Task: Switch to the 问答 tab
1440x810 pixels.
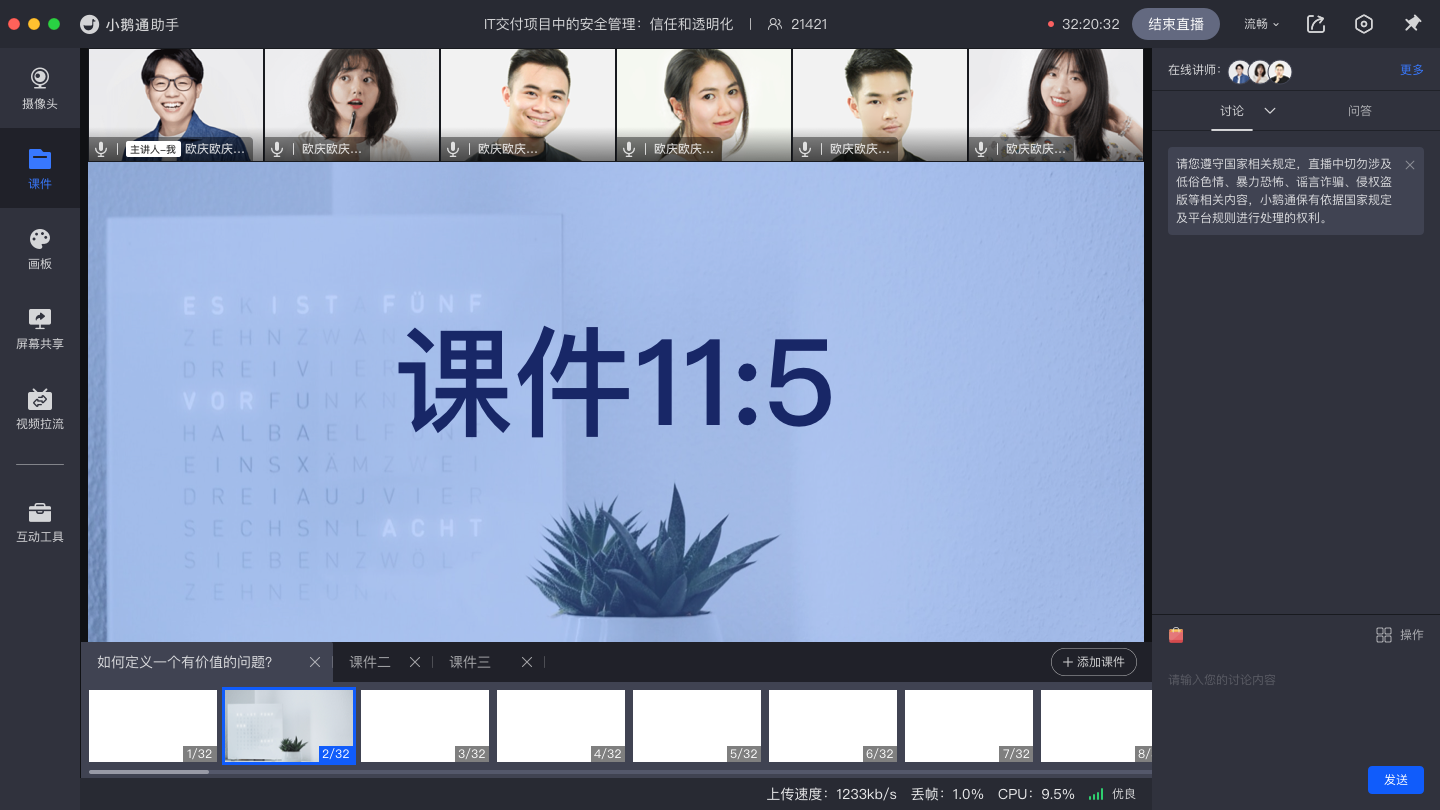Action: (1359, 111)
